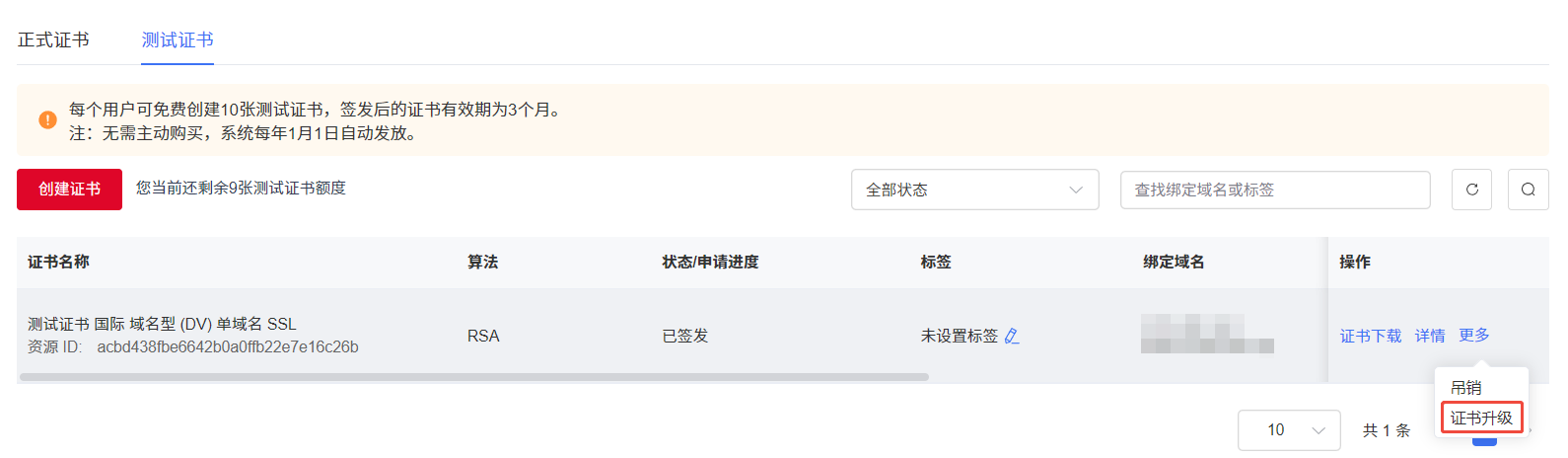
Task: Click the refresh icon button
Action: [1471, 190]
